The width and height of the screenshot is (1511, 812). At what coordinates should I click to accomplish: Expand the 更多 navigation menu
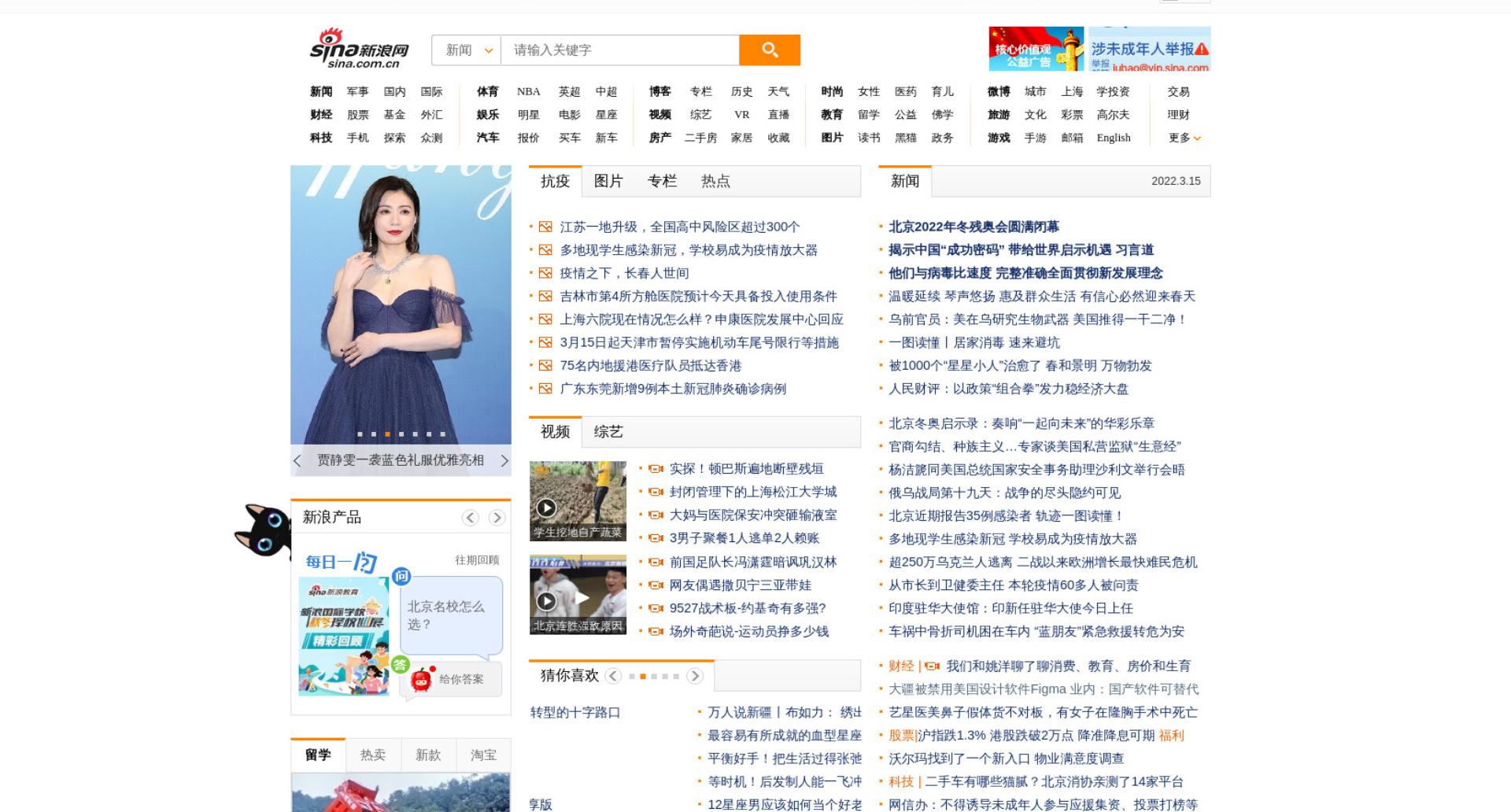point(1184,138)
